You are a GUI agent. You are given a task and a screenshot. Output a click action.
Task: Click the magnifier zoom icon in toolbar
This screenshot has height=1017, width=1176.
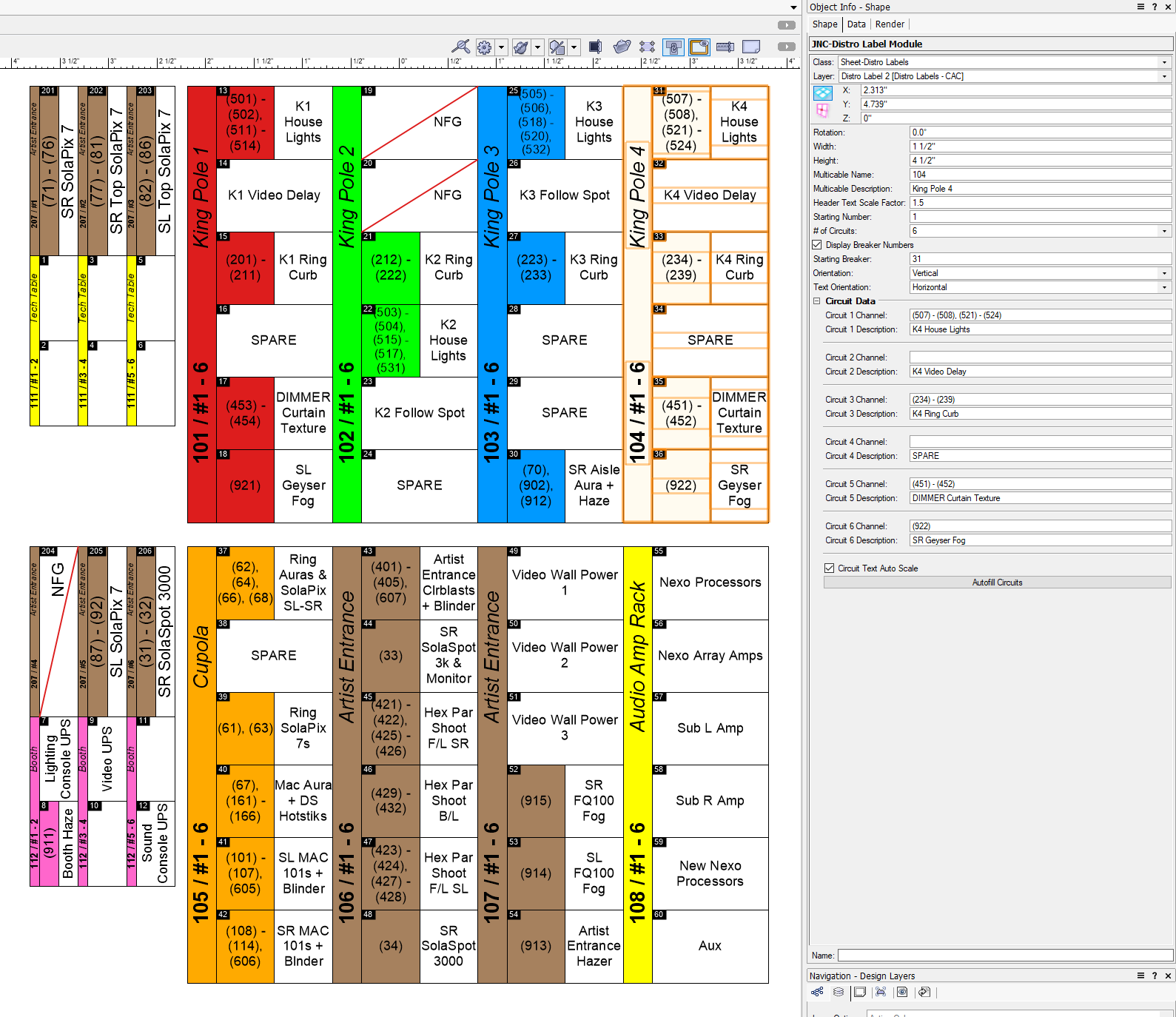(460, 47)
